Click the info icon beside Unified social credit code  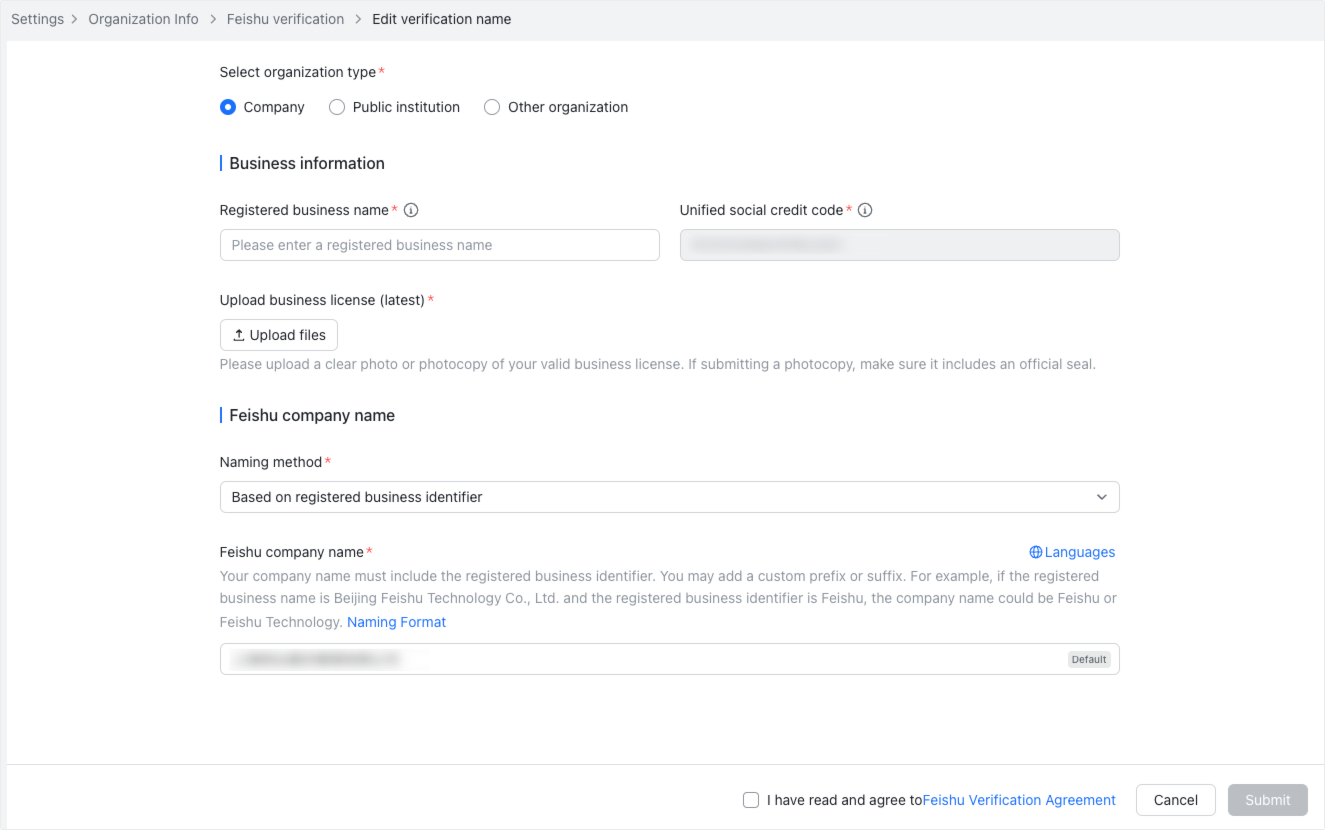pos(865,210)
